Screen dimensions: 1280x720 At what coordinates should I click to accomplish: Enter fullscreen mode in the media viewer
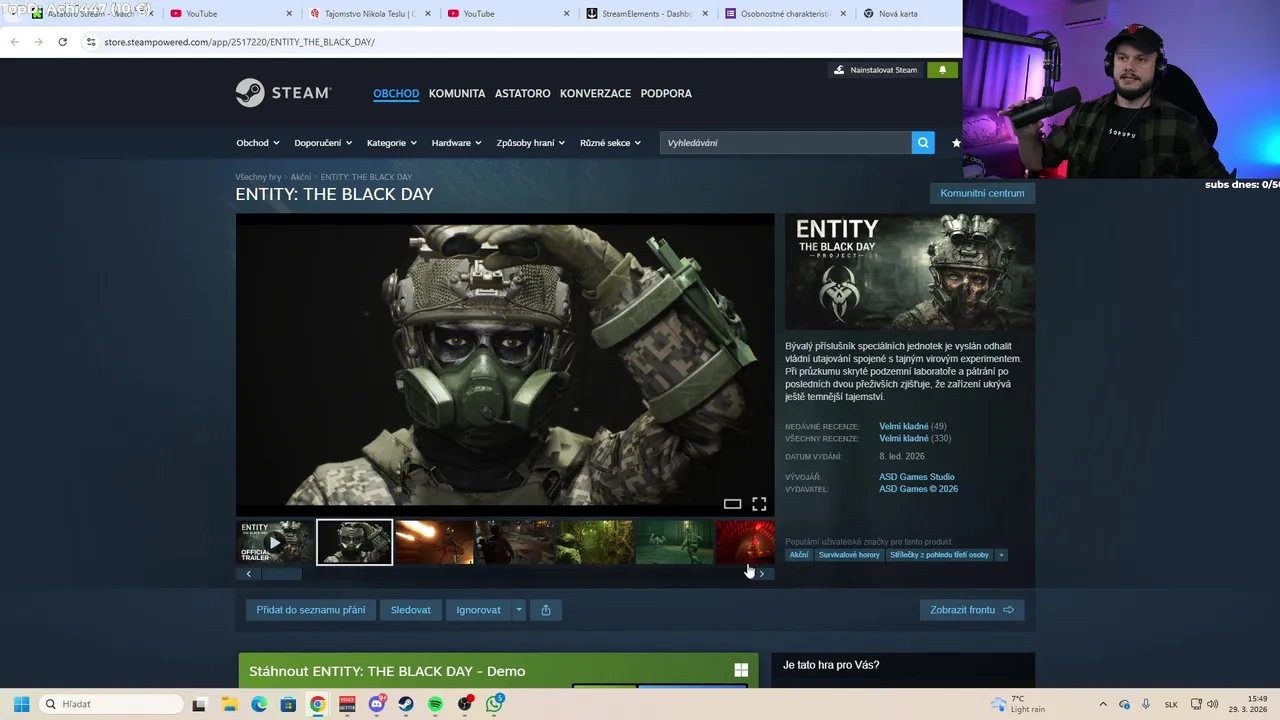[x=759, y=504]
